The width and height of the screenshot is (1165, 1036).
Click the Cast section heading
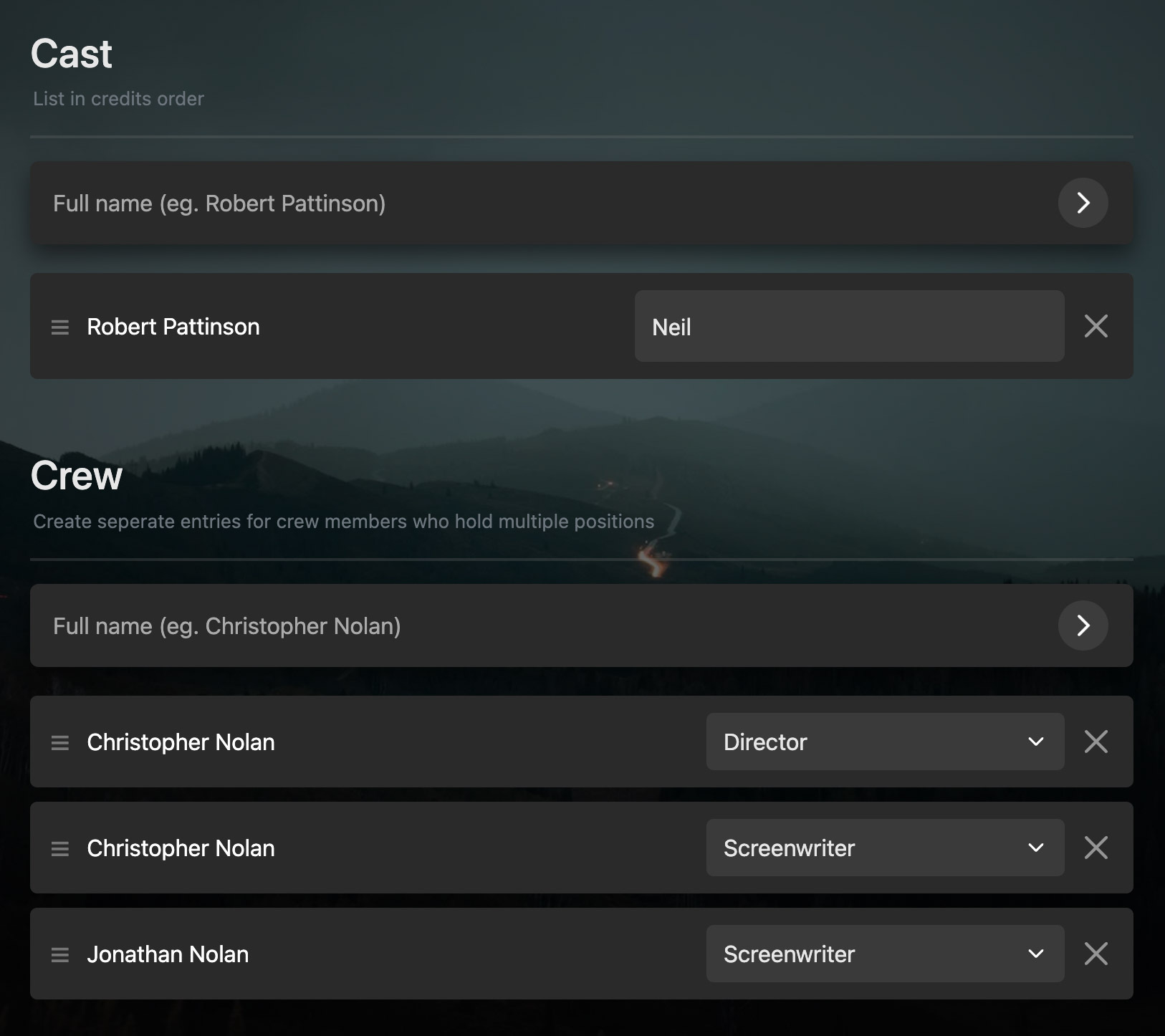point(72,54)
